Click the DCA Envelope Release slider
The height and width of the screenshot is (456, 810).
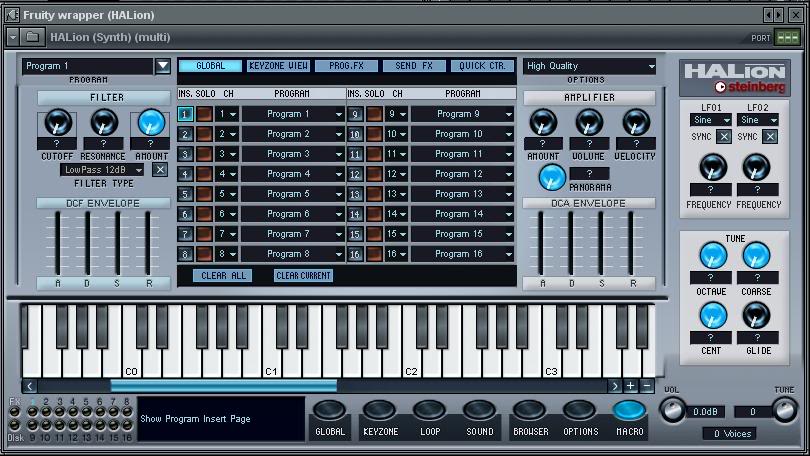pyautogui.click(x=631, y=244)
